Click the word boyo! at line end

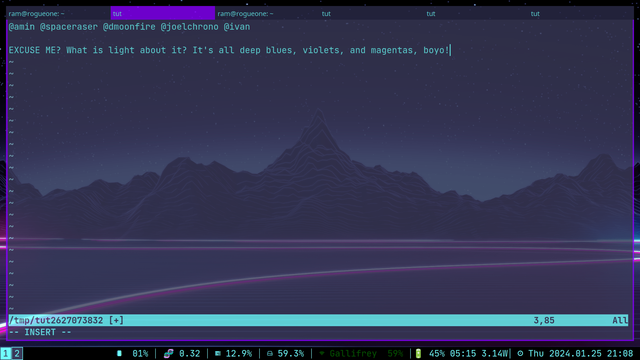pyautogui.click(x=436, y=50)
